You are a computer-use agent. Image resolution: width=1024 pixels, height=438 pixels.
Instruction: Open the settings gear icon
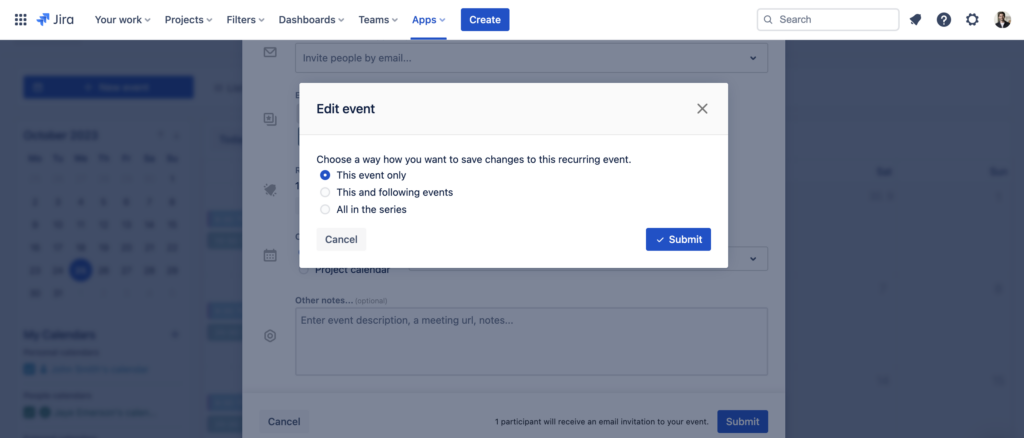(x=972, y=19)
